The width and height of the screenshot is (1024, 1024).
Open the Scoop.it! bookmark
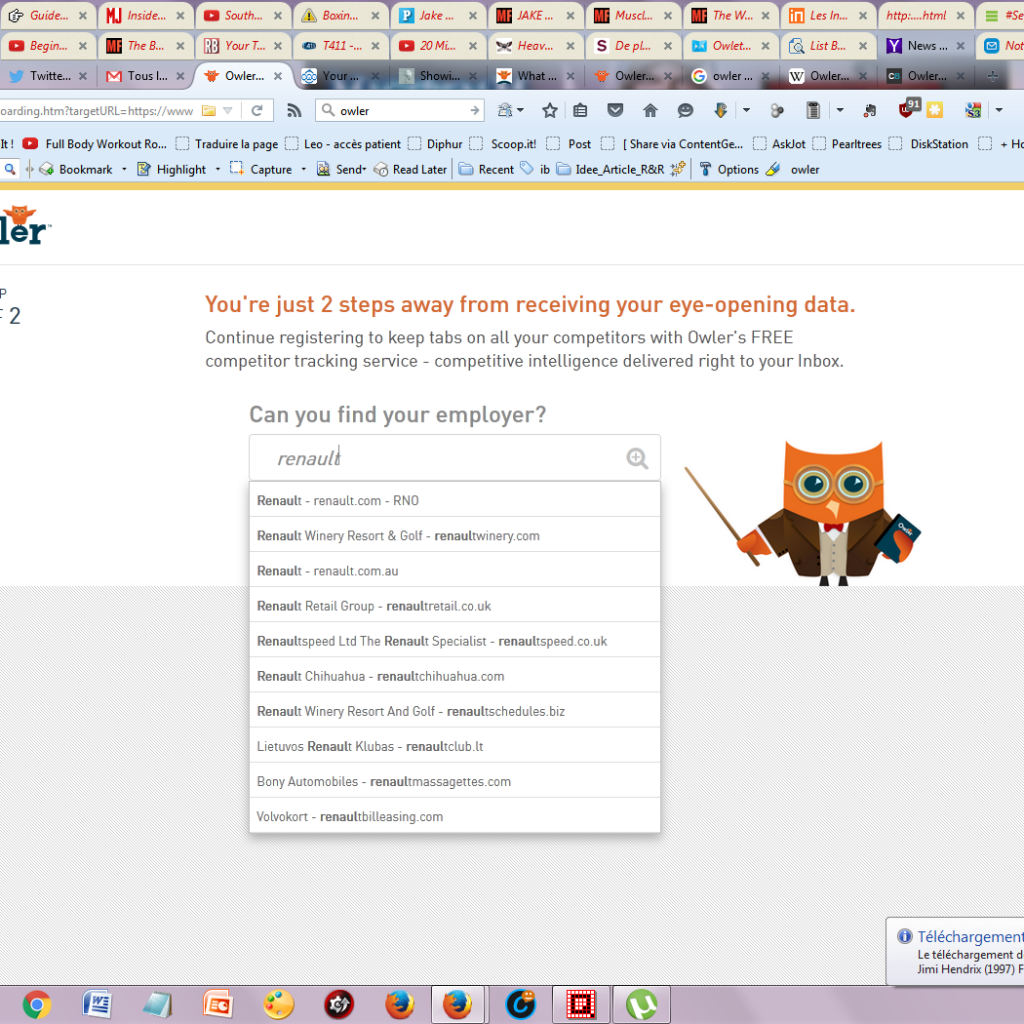pos(502,144)
